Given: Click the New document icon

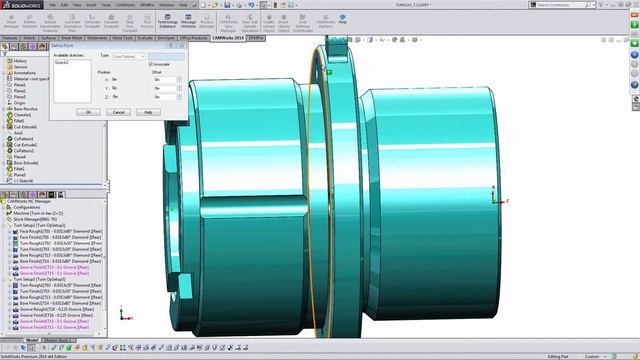Looking at the screenshot, I should point(203,5).
